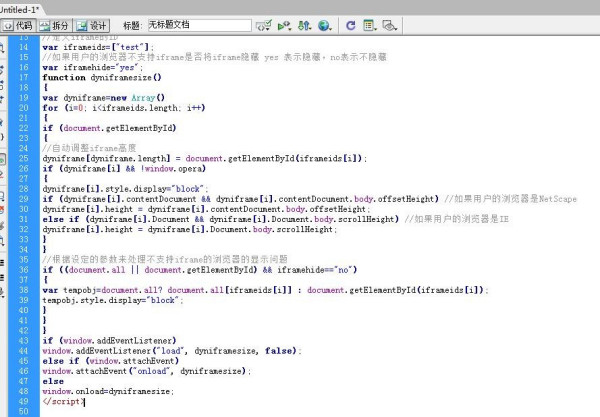Click 'if (window.addEventListener)' line
This screenshot has height=417, width=600.
(x=109, y=340)
